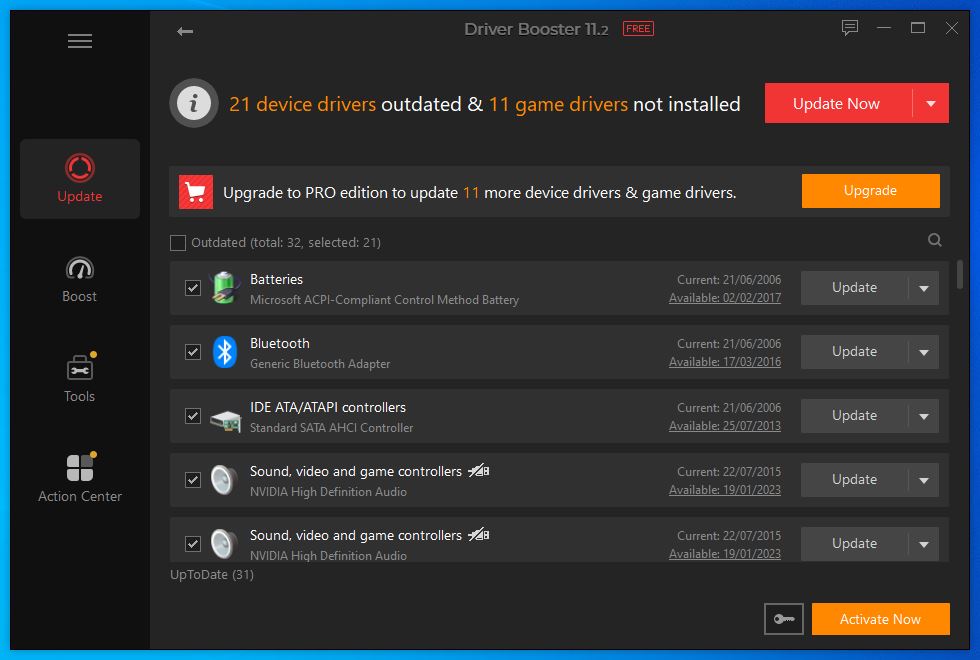Update the Generic Bluetooth Adapter driver
The height and width of the screenshot is (660, 980).
(854, 352)
